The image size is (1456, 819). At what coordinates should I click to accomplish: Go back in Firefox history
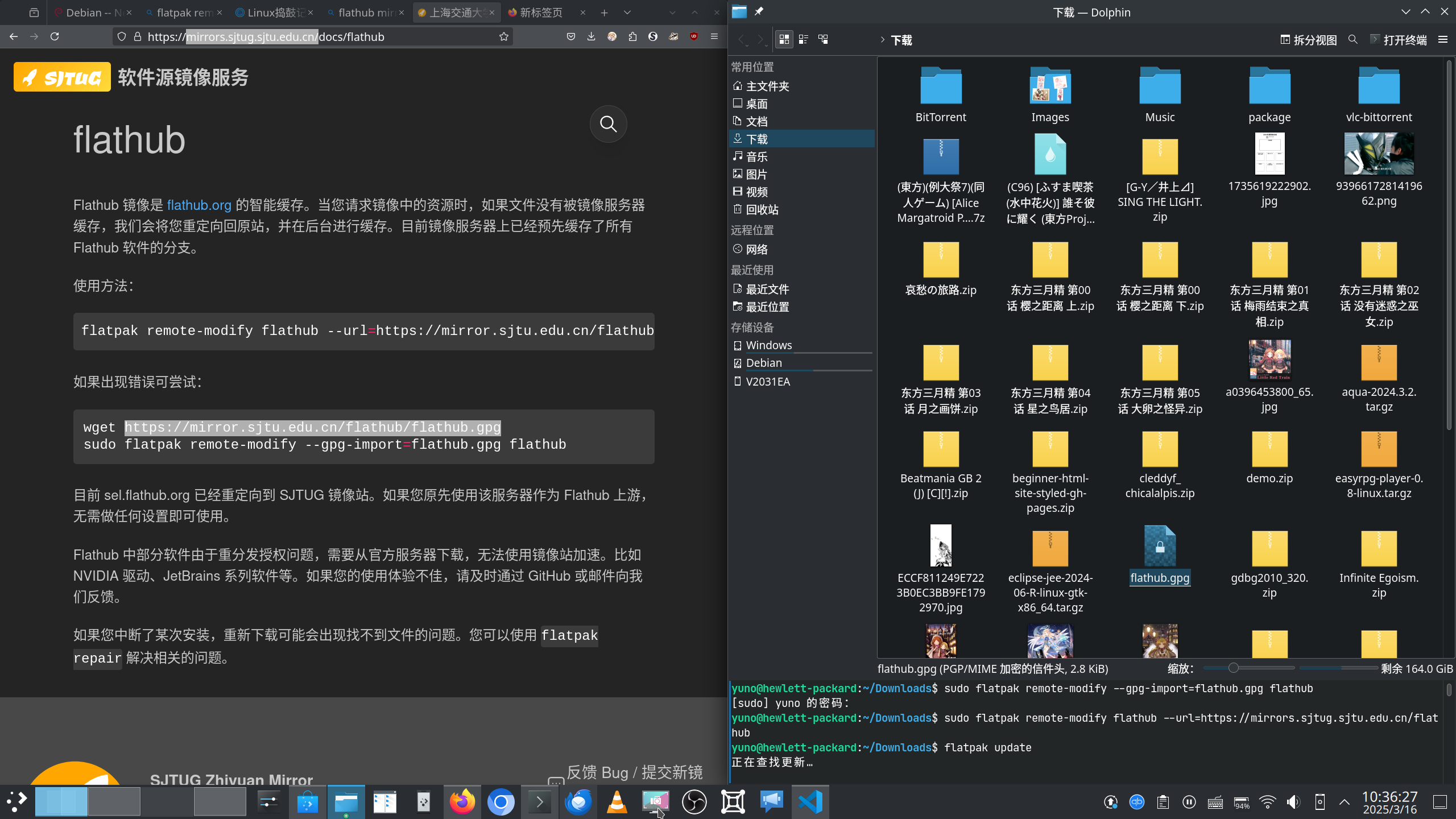click(x=14, y=36)
